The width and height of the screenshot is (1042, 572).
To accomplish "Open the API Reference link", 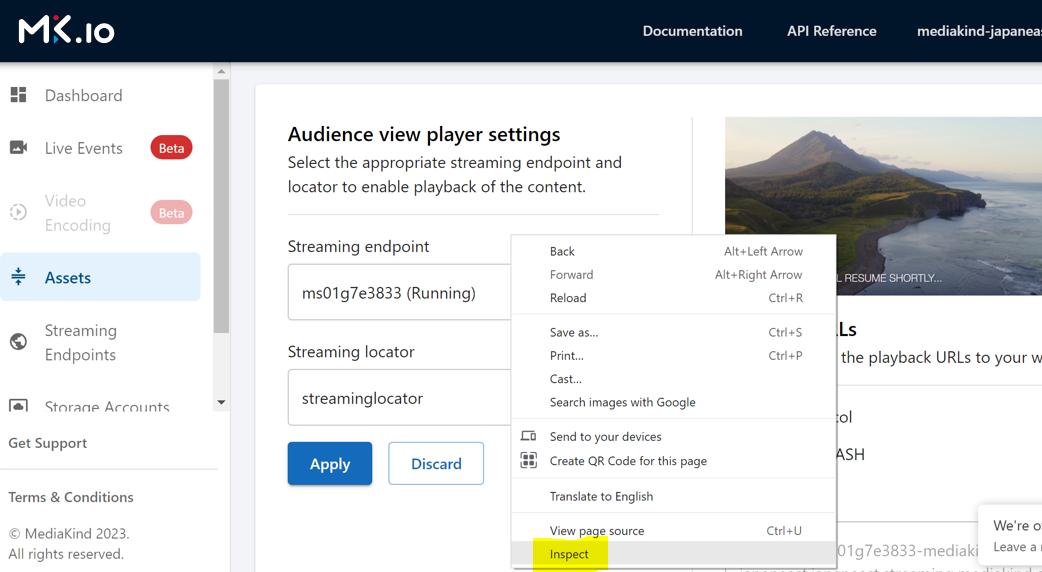I will 831,31.
